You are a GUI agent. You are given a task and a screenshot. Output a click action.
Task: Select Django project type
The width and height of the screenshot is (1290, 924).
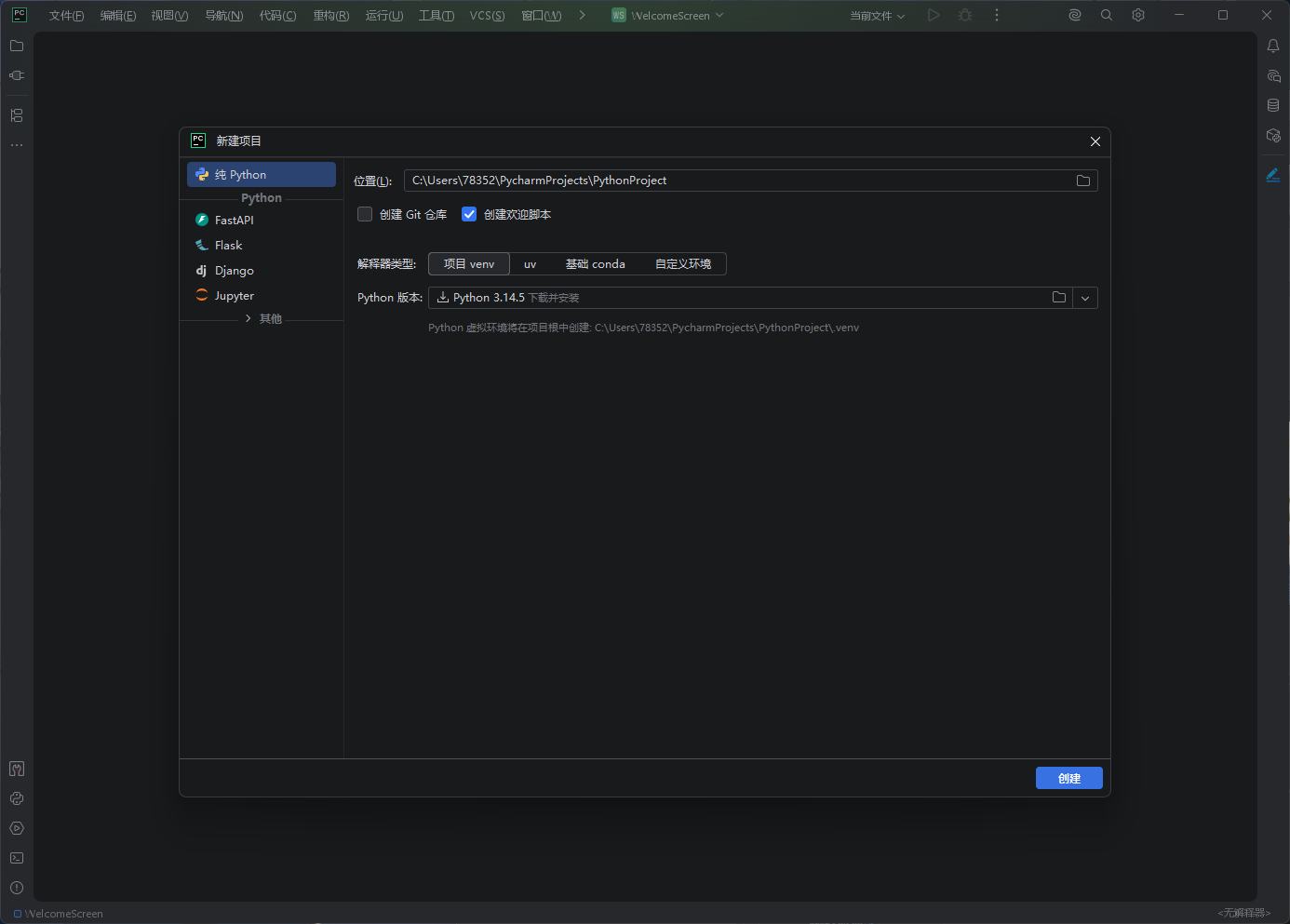tap(262, 271)
